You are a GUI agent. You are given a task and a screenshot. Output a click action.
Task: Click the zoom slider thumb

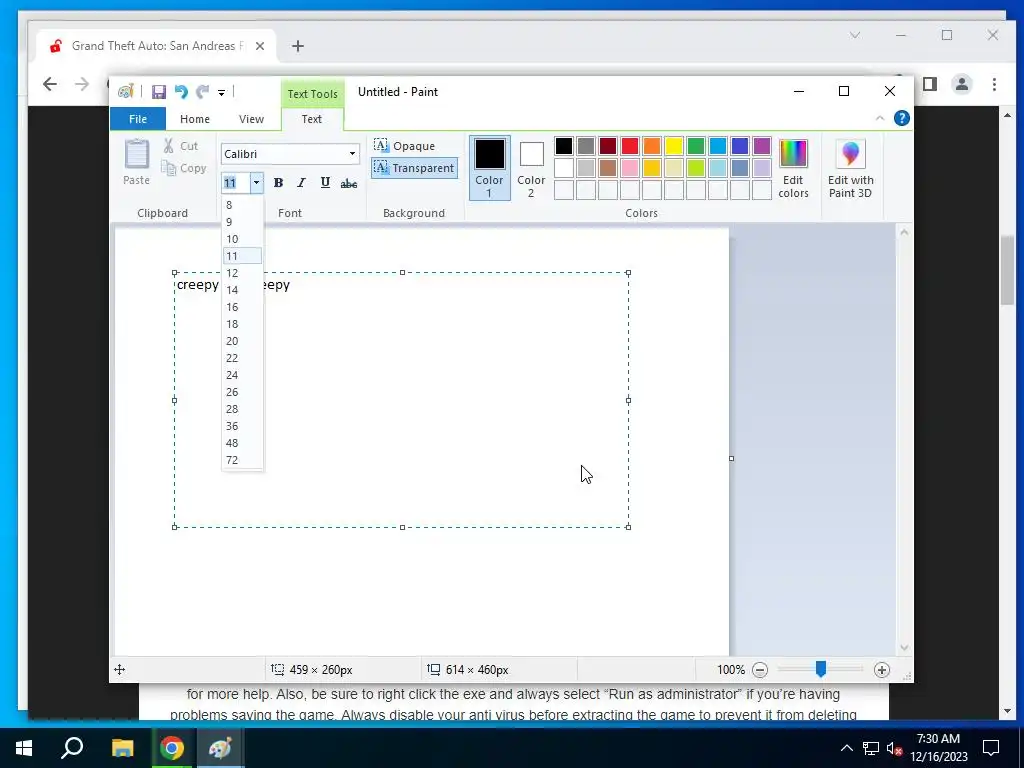point(821,669)
